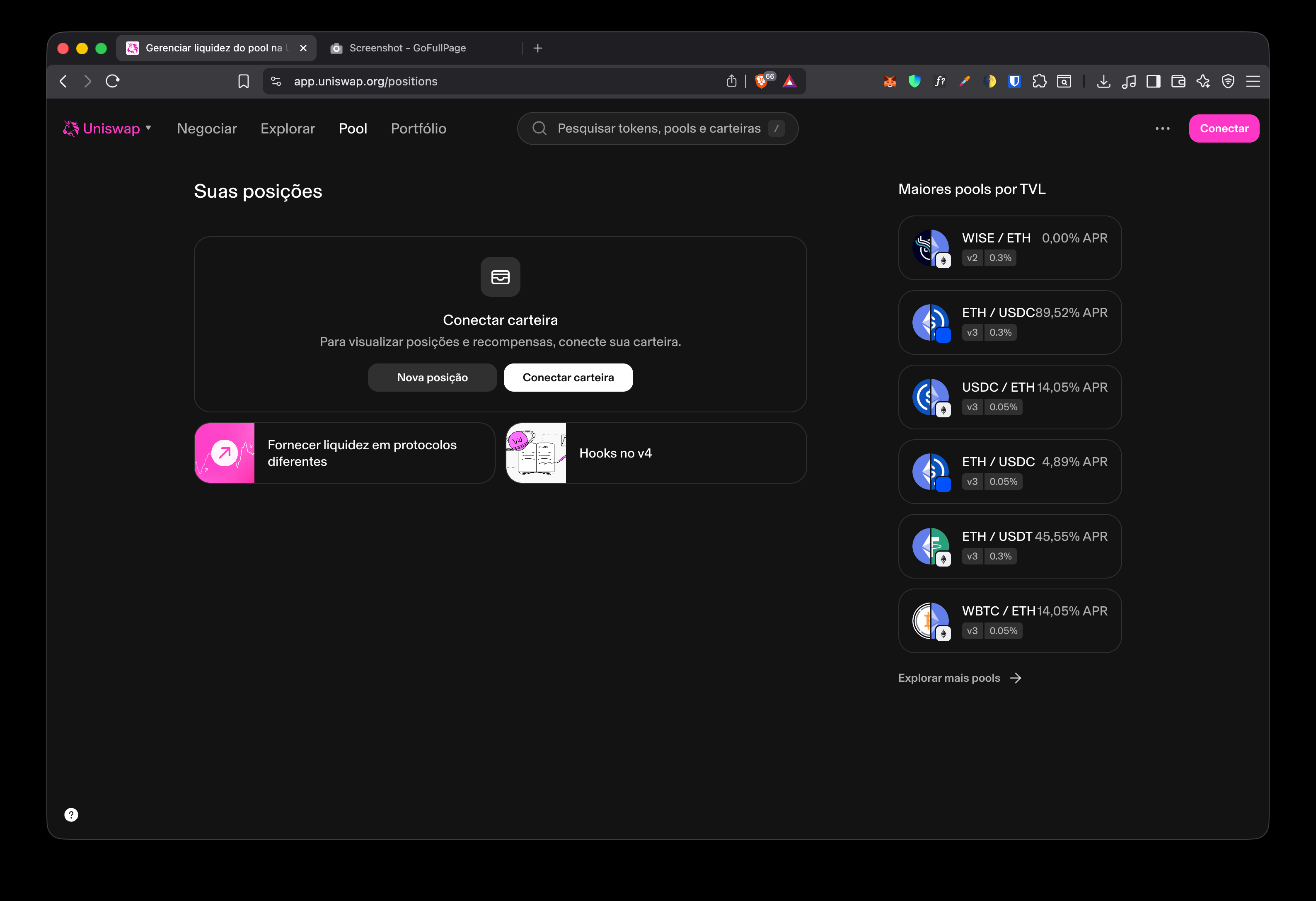Click the 0.05% badge on WBTC / ETH
Screen dimensions: 1316x901
click(1004, 631)
